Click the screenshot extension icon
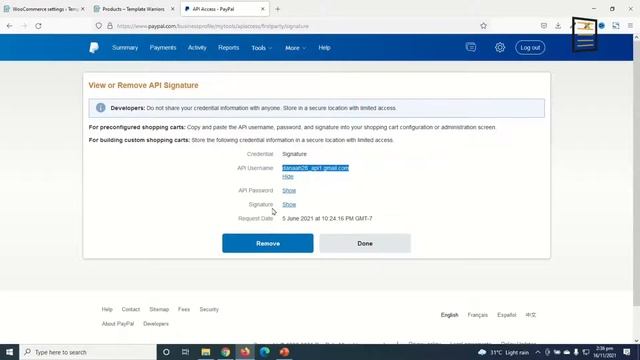640x360 pixels. (616, 26)
